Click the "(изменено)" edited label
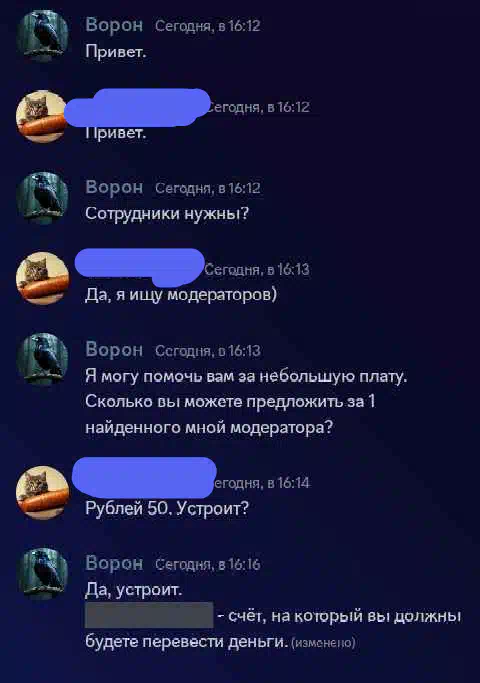This screenshot has height=683, width=480. pyautogui.click(x=323, y=643)
